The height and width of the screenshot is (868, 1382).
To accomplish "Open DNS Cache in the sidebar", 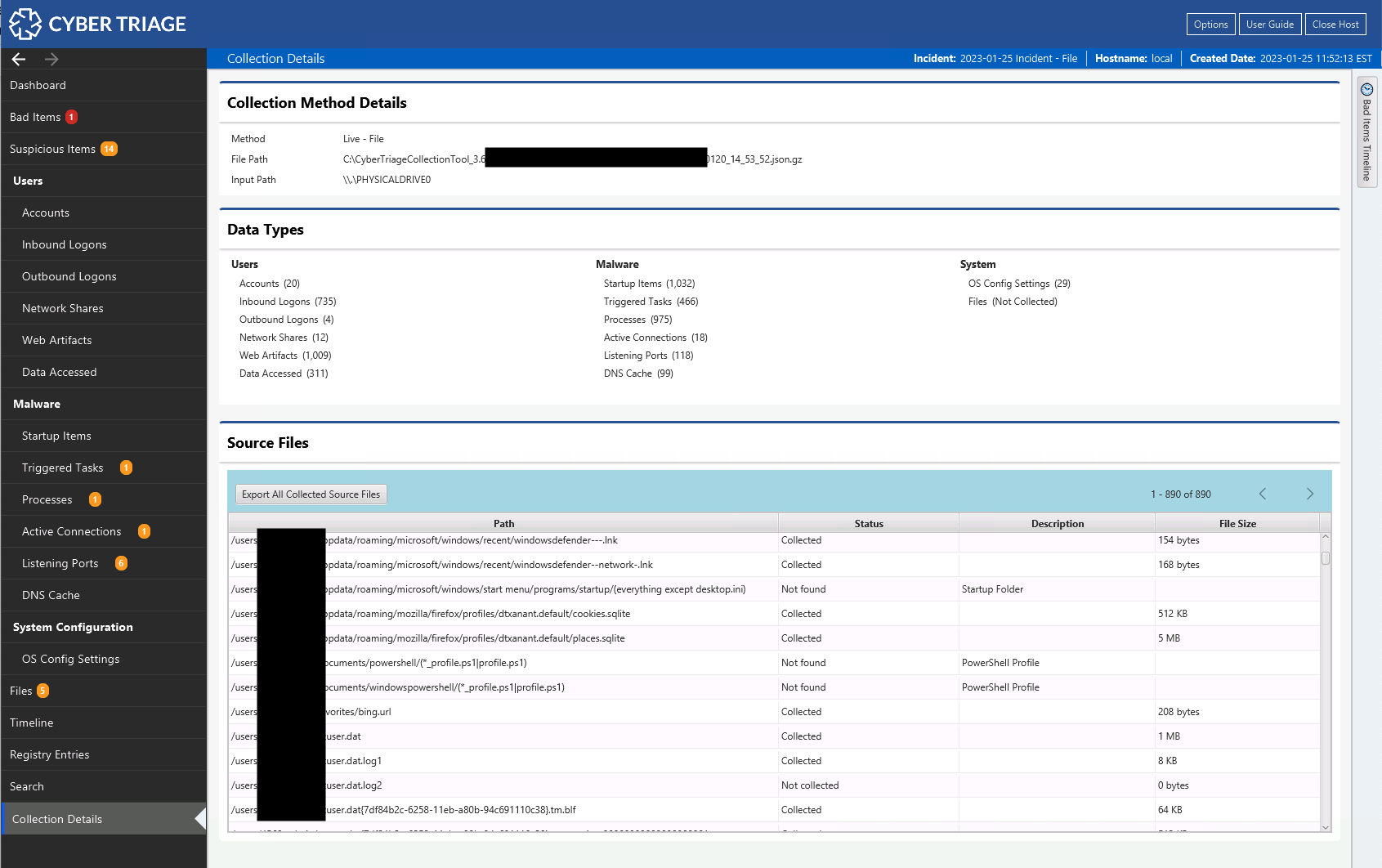I will tap(104, 595).
